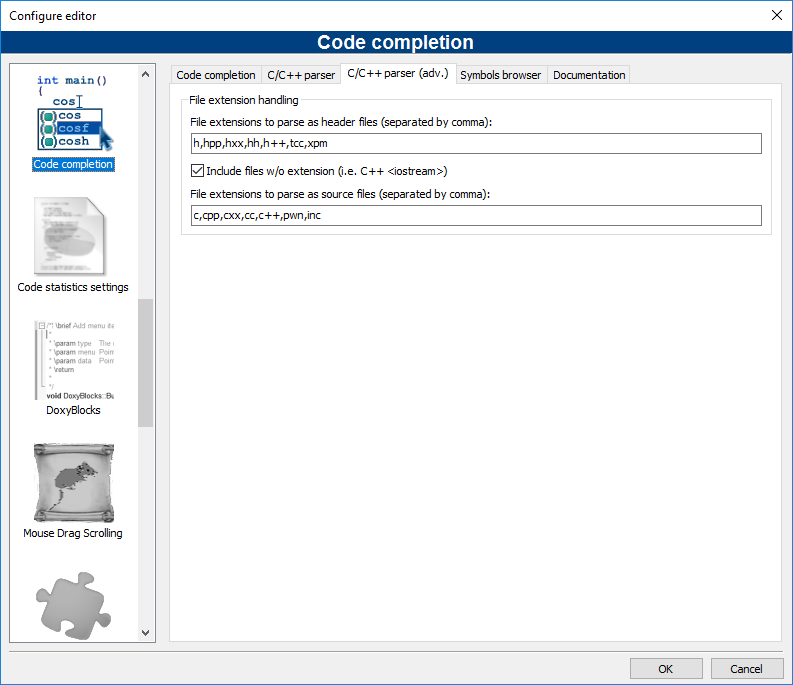The width and height of the screenshot is (793, 685).
Task: Select the Code completion sidebar icon
Action: (73, 111)
